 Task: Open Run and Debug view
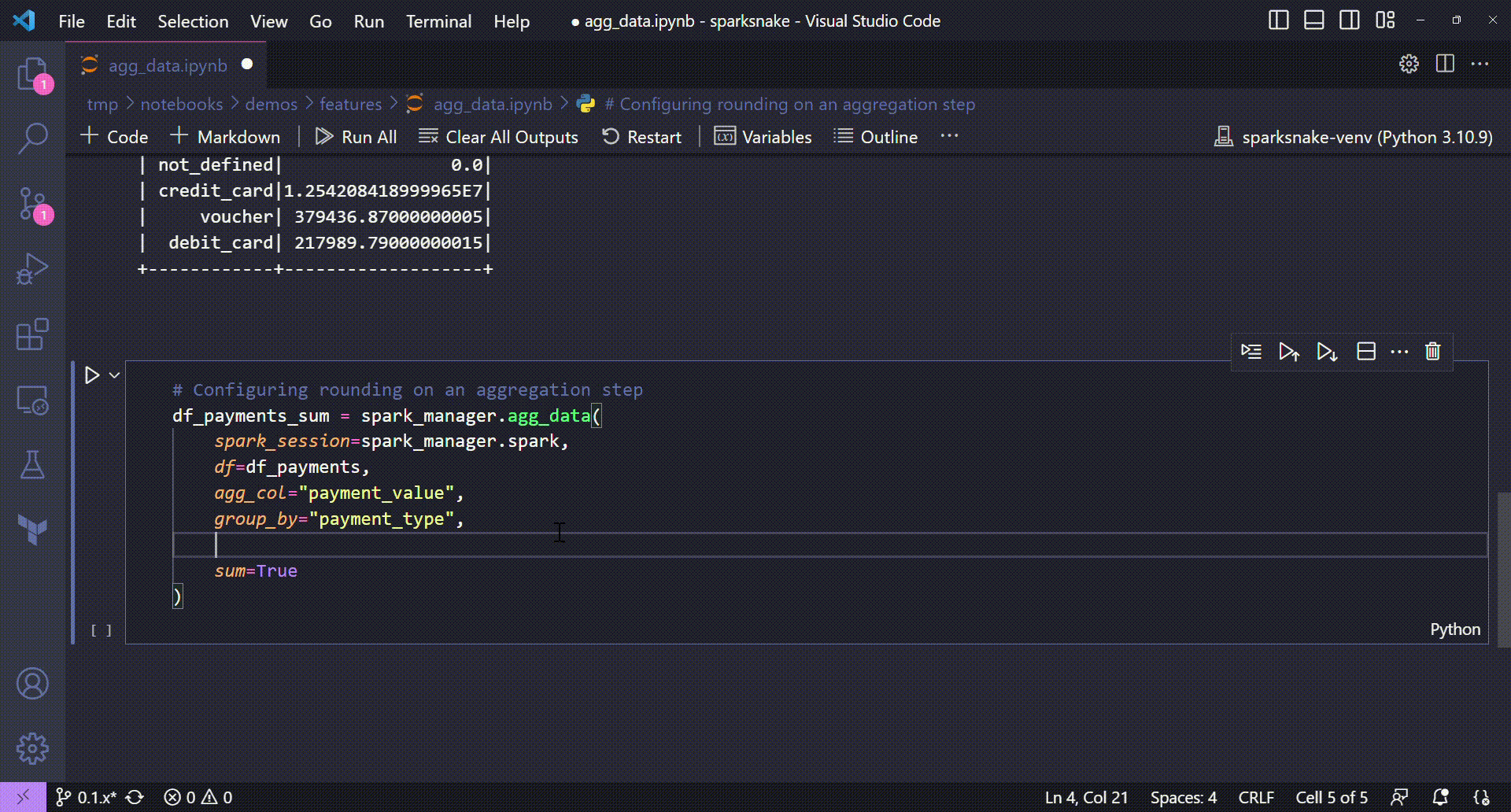tap(32, 269)
